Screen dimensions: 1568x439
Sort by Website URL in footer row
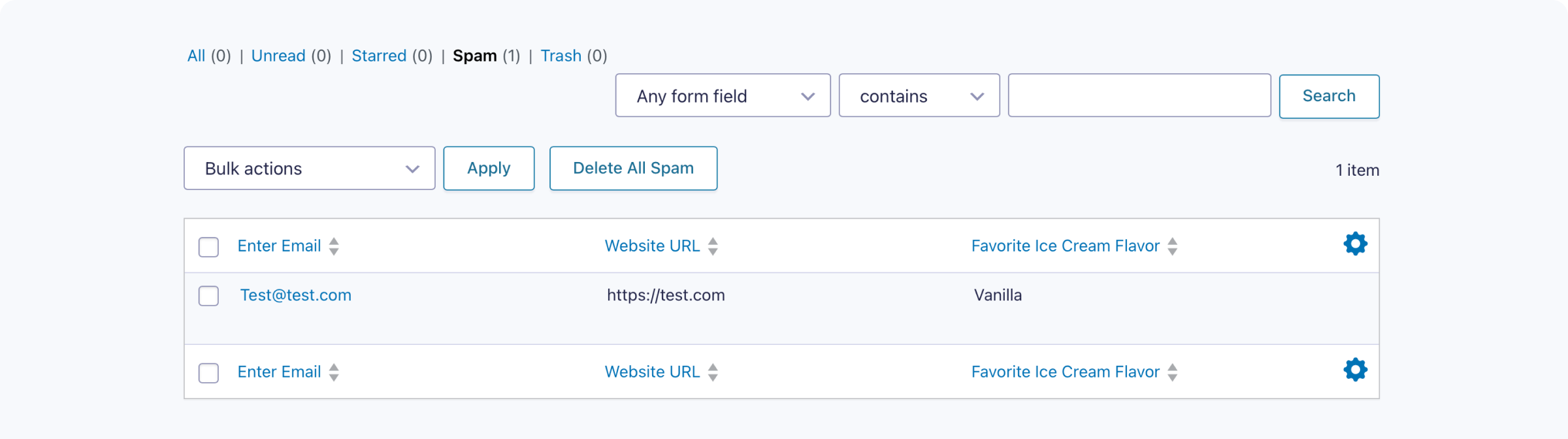coord(652,372)
